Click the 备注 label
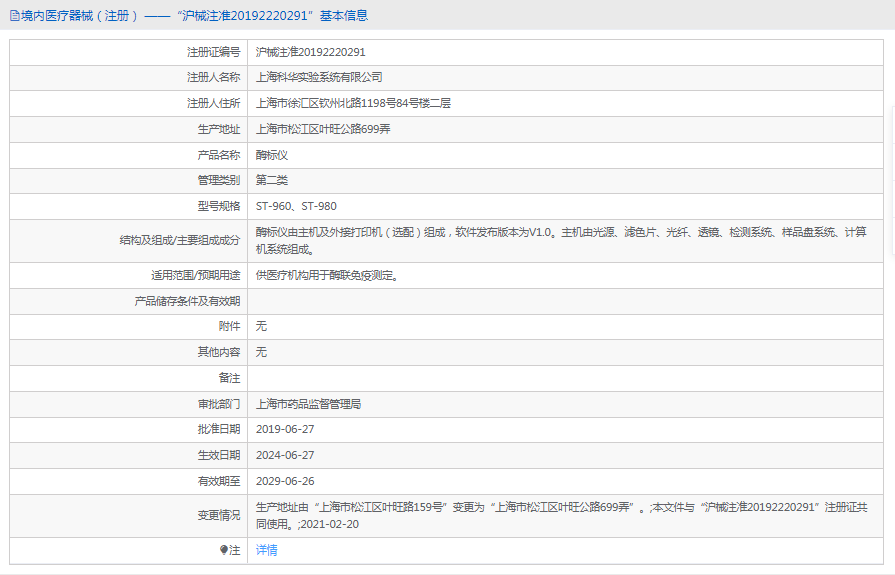The height and width of the screenshot is (575, 895). 229,378
